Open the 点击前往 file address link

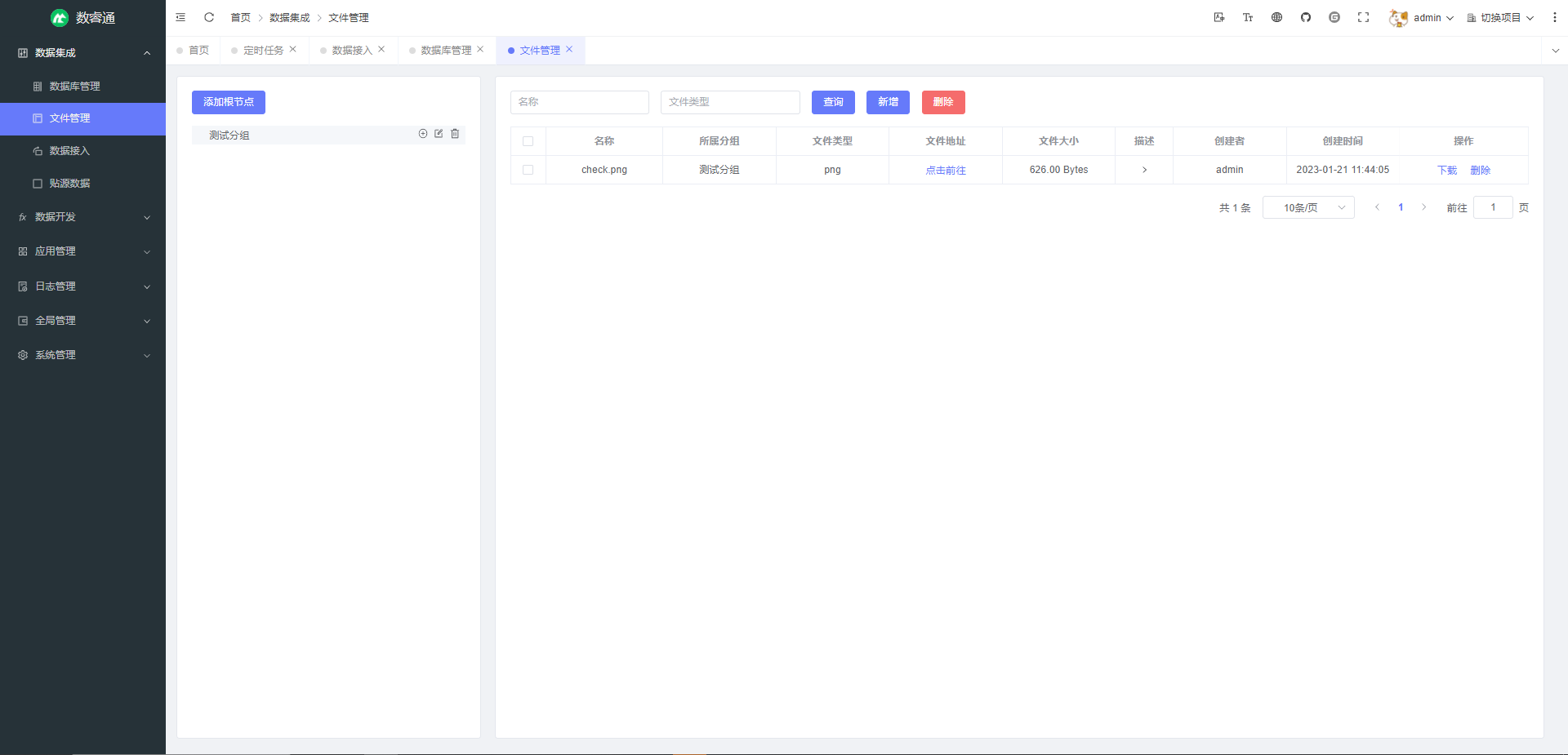(946, 170)
